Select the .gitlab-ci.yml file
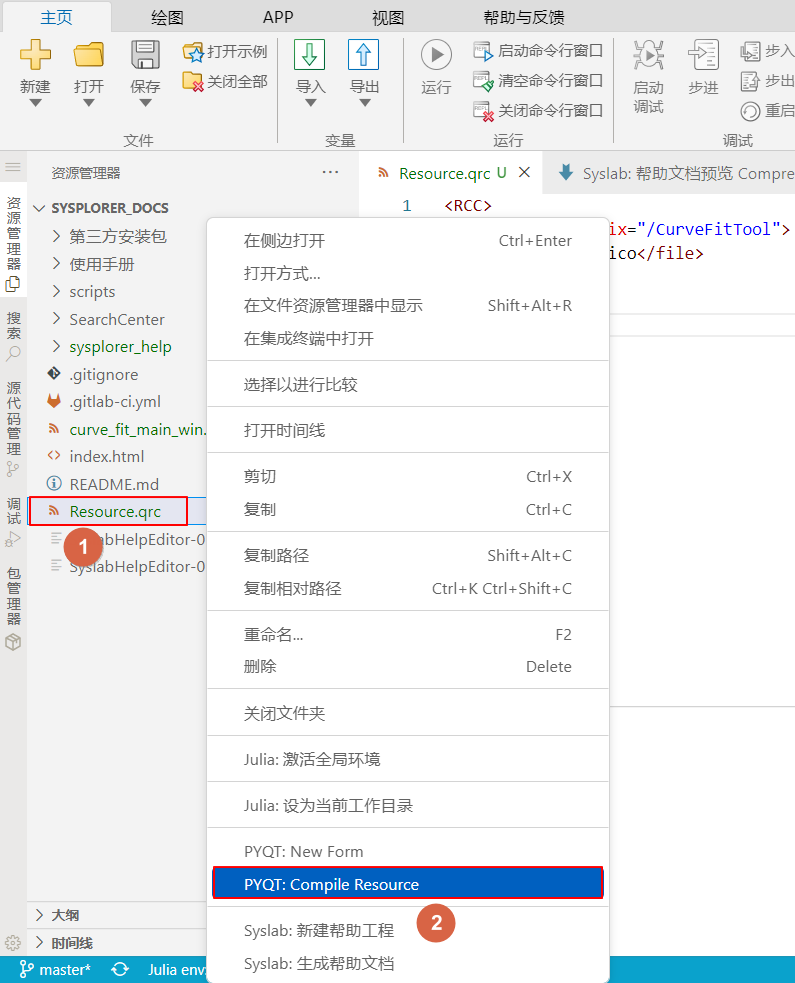Image resolution: width=795 pixels, height=983 pixels. pos(117,402)
